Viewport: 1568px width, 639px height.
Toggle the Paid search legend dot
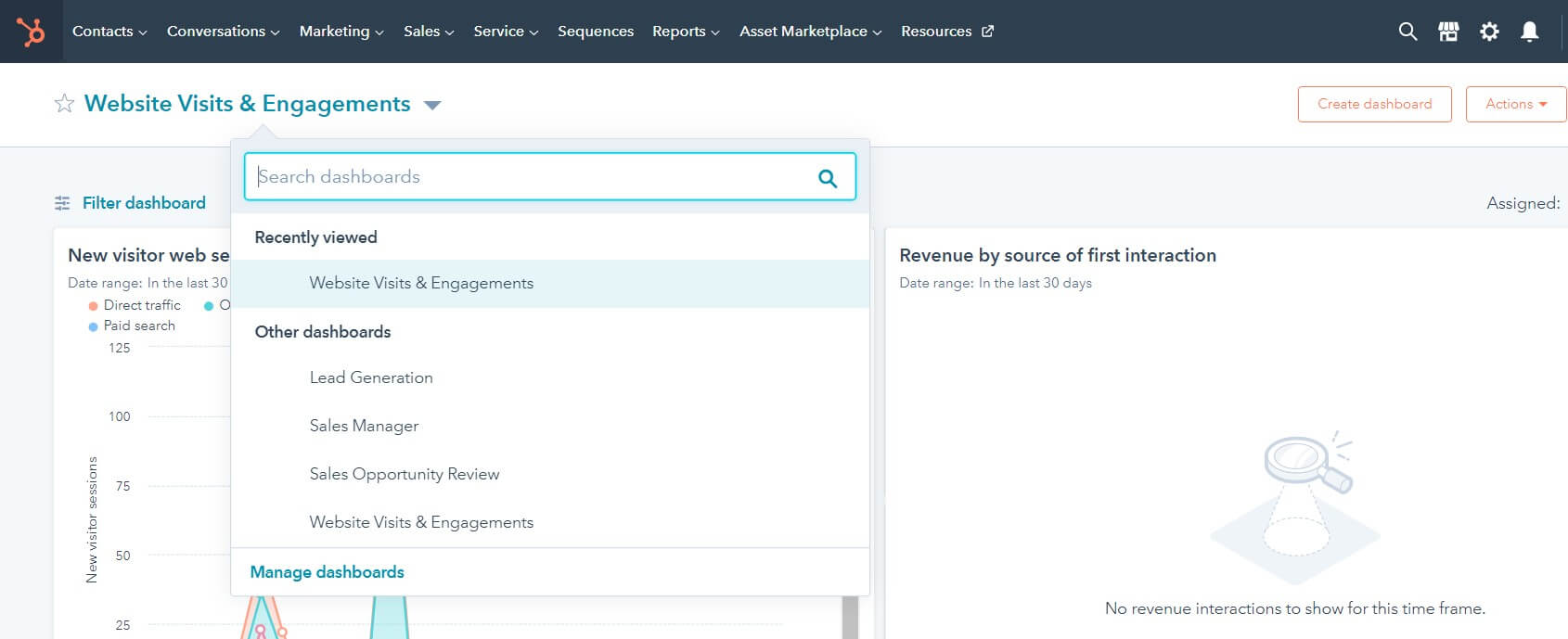[93, 326]
